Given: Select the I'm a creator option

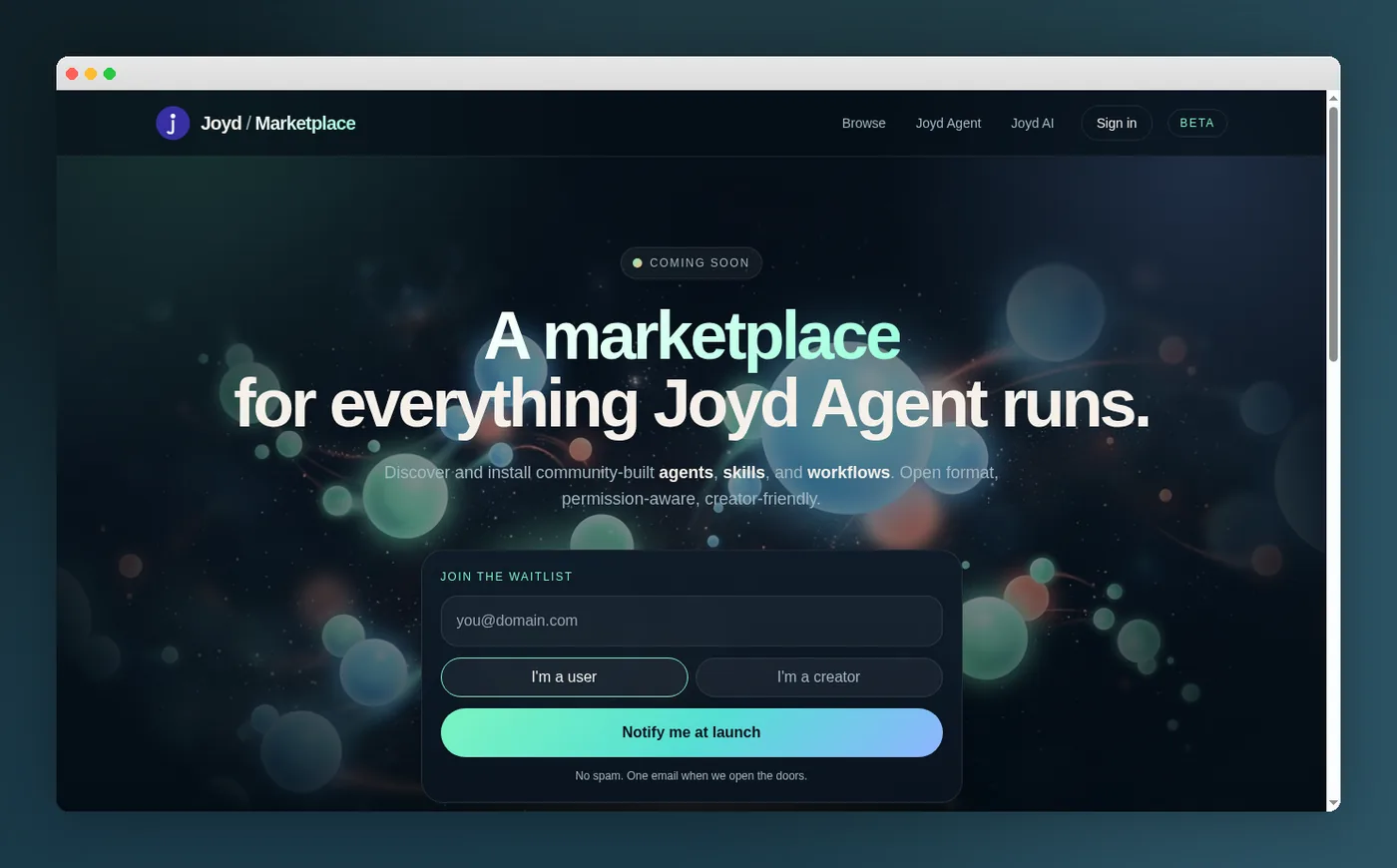Looking at the screenshot, I should pos(818,676).
